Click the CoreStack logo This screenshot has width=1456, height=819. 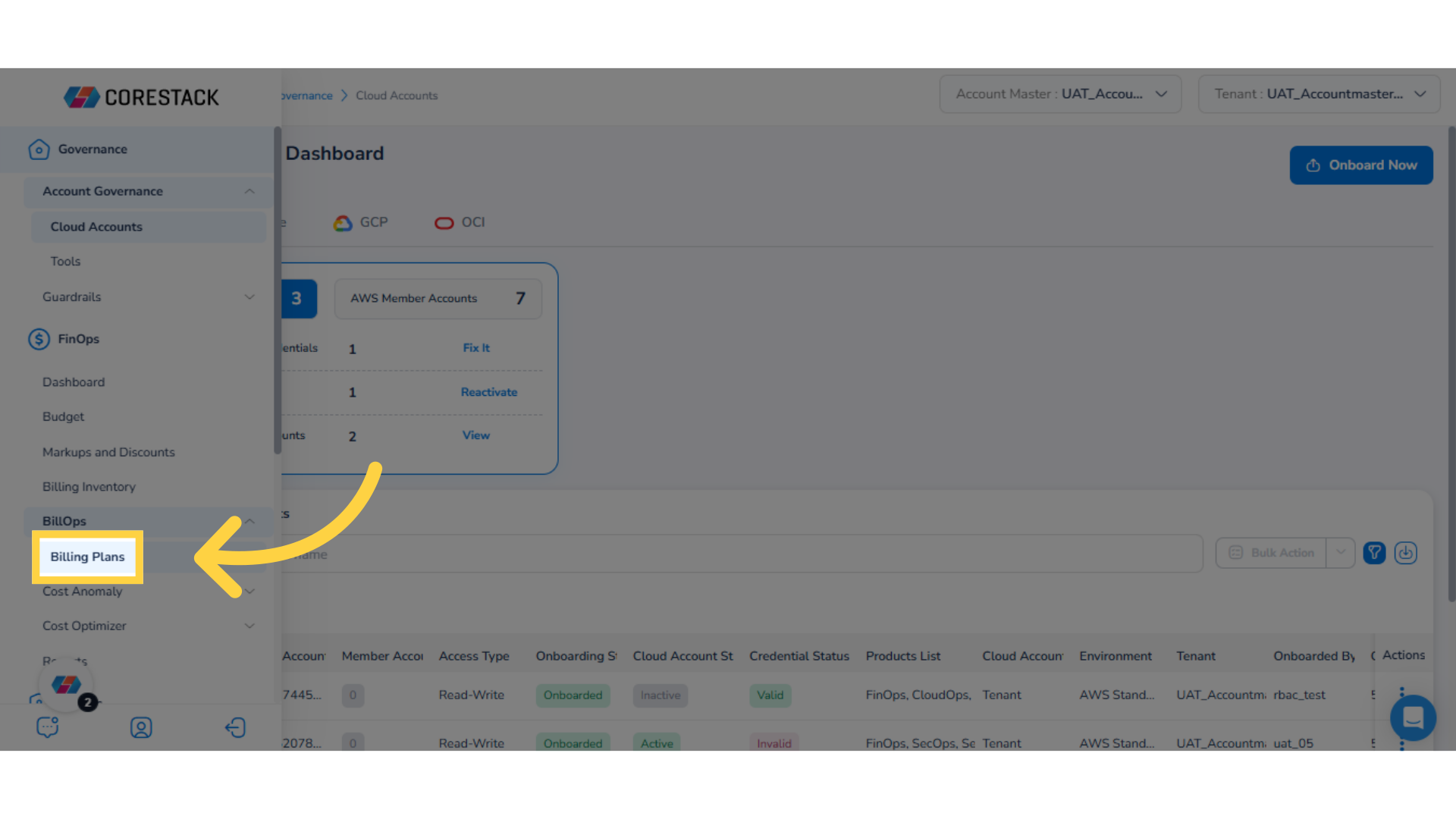point(141,97)
